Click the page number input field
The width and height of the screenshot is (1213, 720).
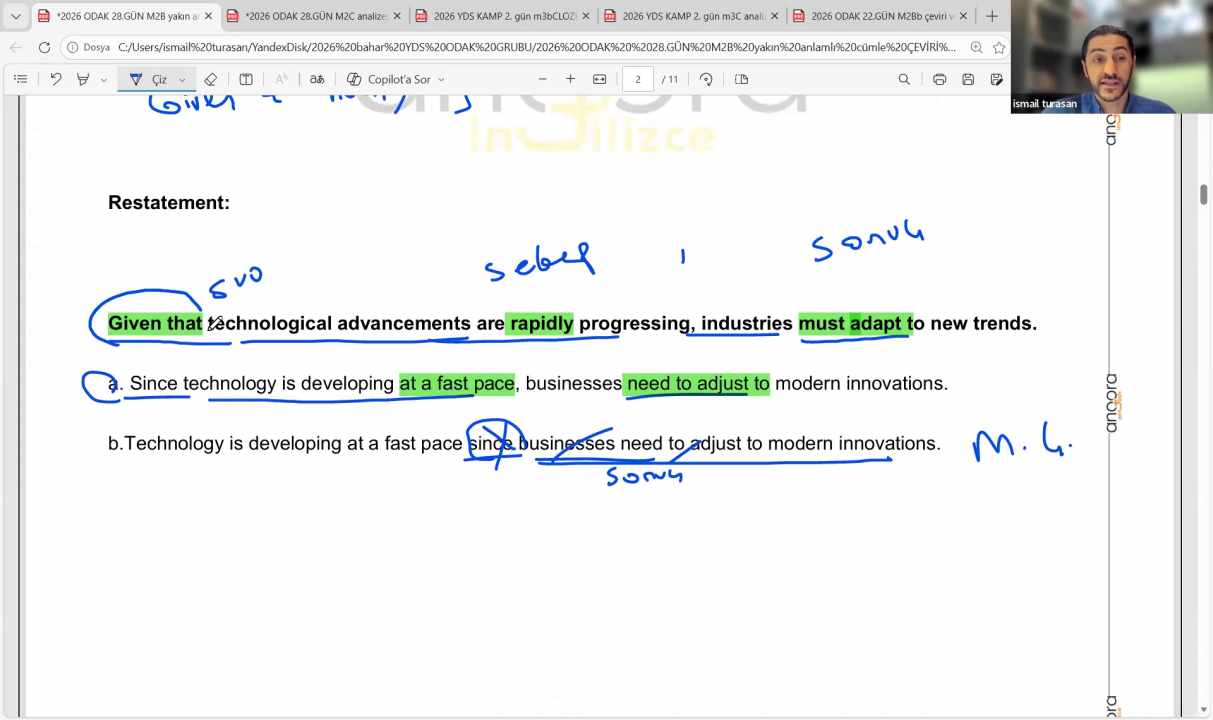pyautogui.click(x=638, y=79)
